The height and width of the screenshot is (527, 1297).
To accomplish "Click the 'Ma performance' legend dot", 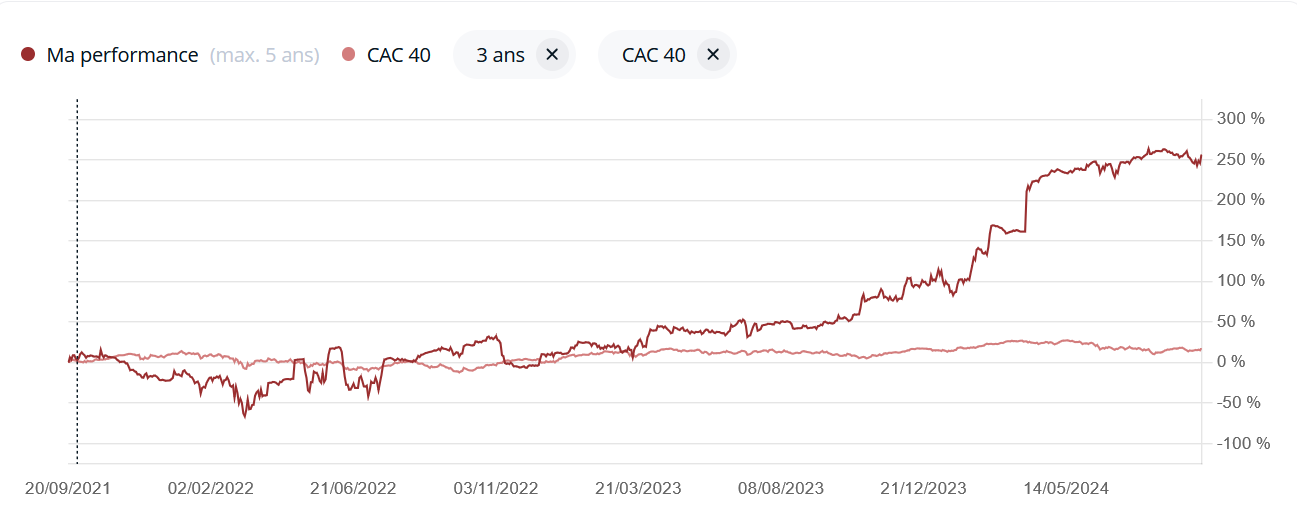I will click(x=28, y=55).
